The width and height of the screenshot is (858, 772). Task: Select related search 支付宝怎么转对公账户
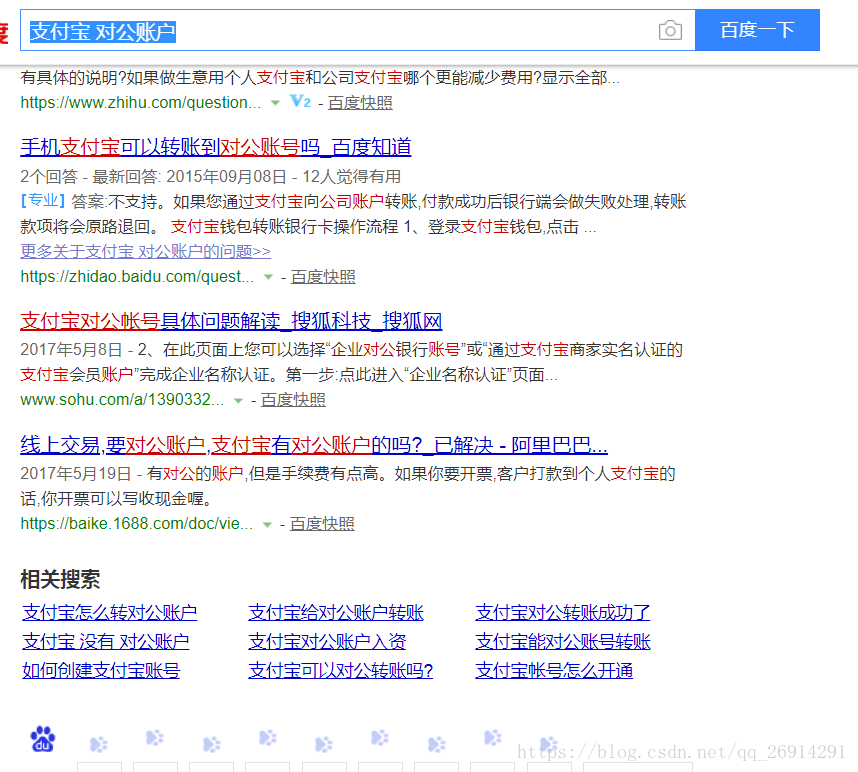[109, 612]
